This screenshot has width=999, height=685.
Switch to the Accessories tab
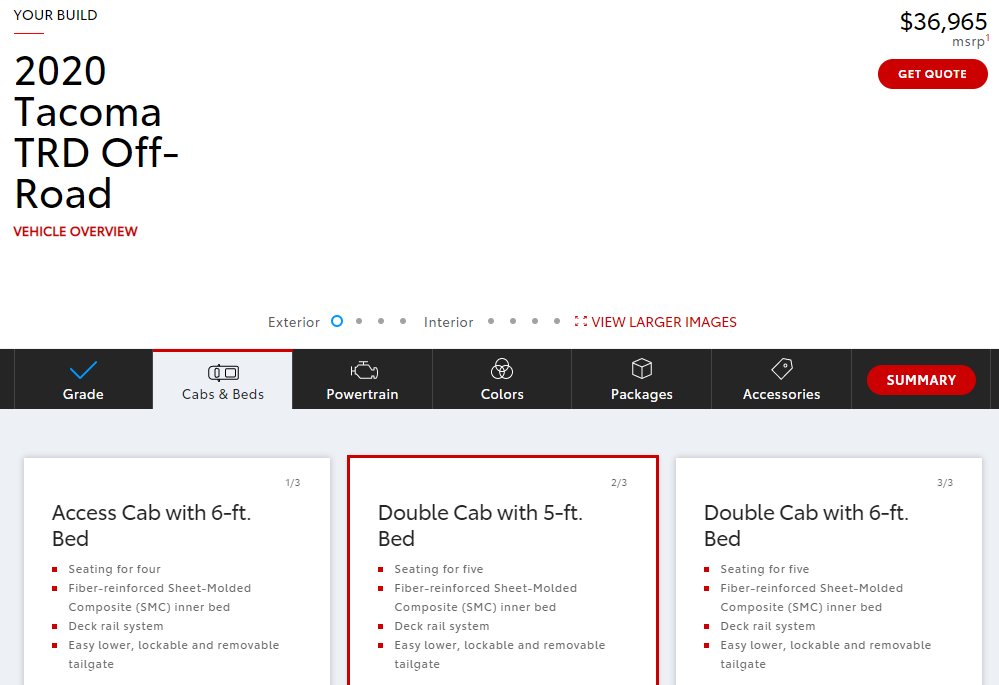coord(781,380)
